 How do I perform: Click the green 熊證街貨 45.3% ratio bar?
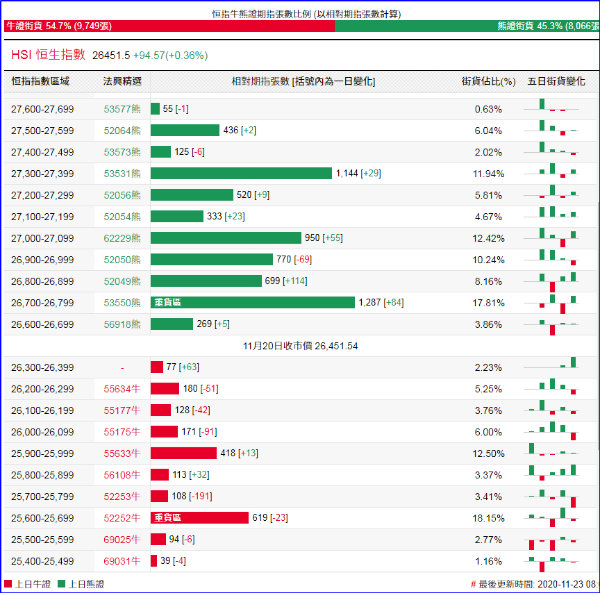(467, 26)
